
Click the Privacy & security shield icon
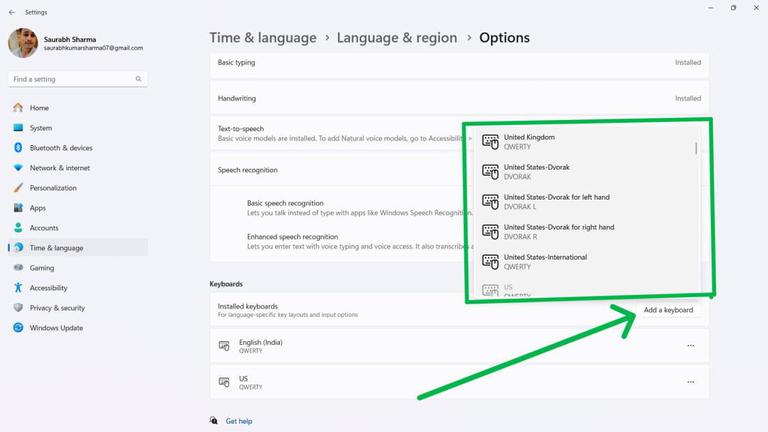tap(18, 308)
